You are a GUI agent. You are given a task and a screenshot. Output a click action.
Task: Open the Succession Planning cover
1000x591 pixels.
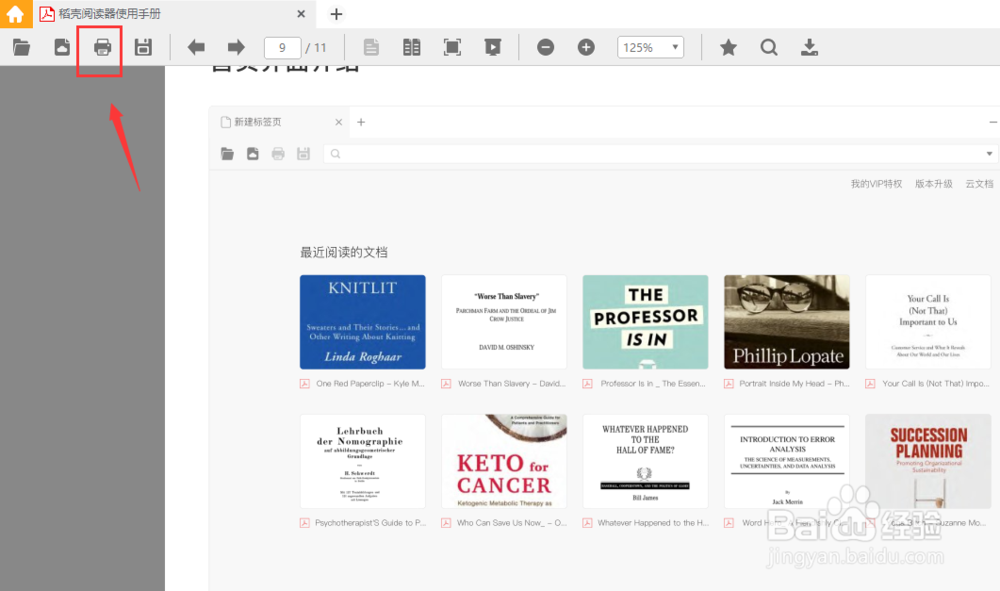click(x=928, y=461)
